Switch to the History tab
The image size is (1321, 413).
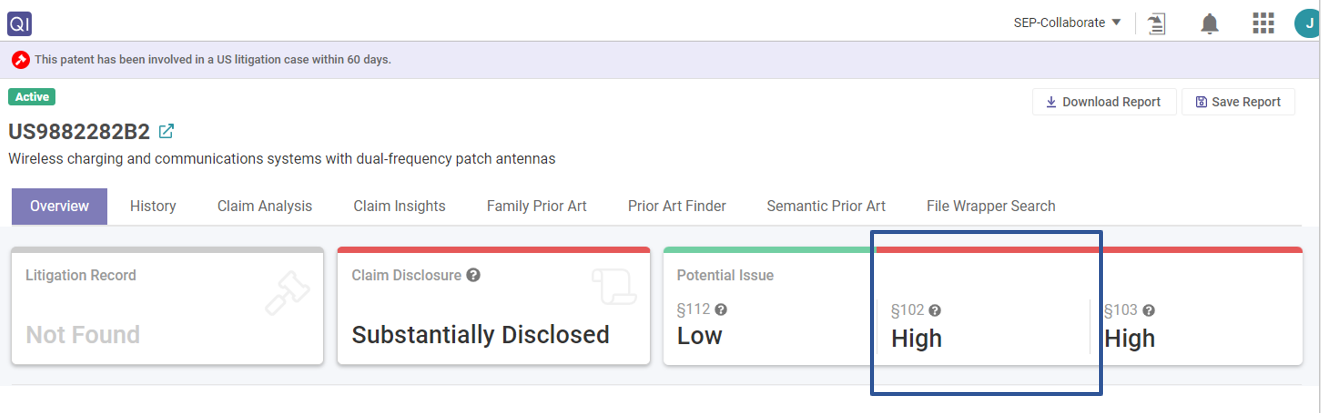(153, 206)
